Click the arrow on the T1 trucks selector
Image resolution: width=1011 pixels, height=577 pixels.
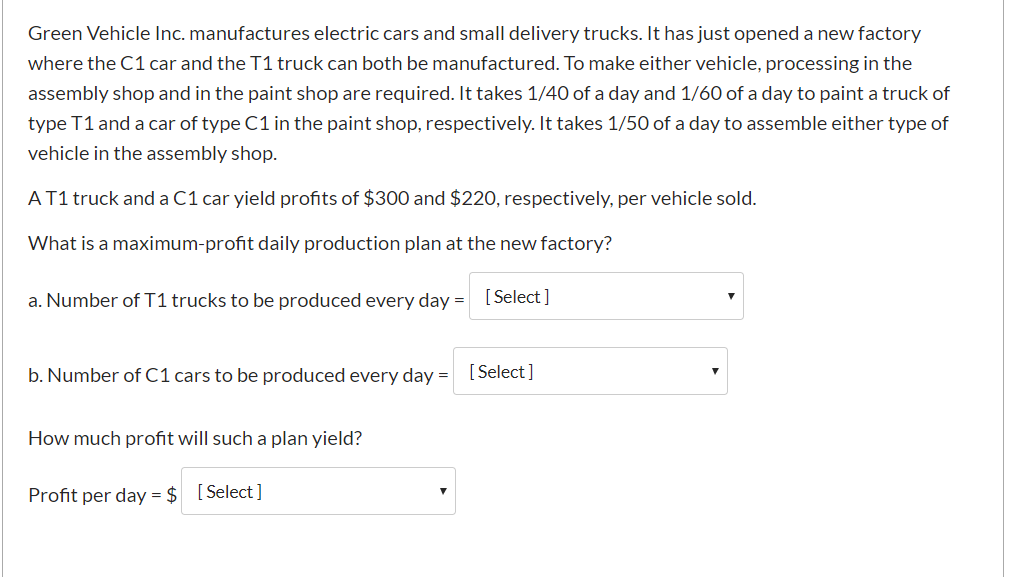click(x=731, y=295)
